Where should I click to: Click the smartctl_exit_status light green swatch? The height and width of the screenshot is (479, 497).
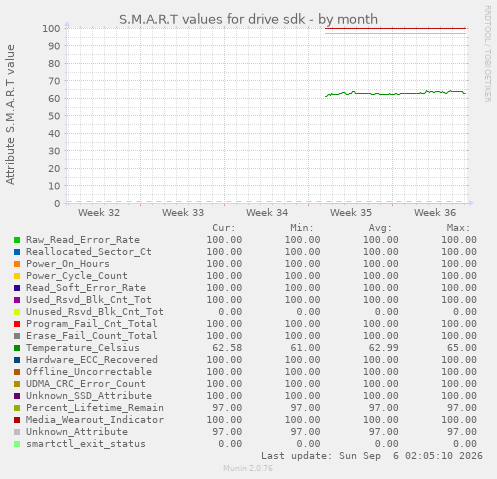point(17,444)
